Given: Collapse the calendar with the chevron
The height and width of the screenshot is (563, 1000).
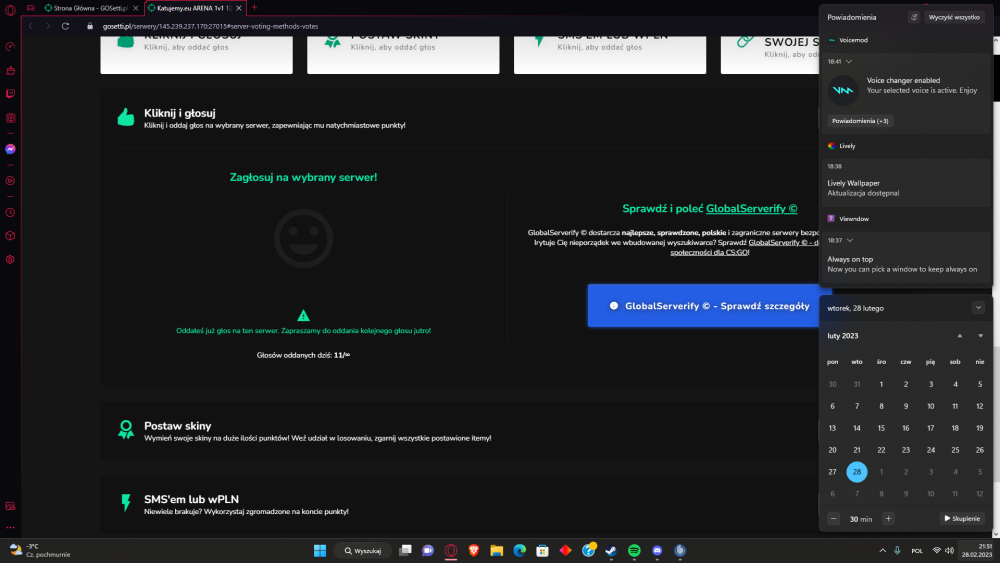Looking at the screenshot, I should [x=978, y=308].
